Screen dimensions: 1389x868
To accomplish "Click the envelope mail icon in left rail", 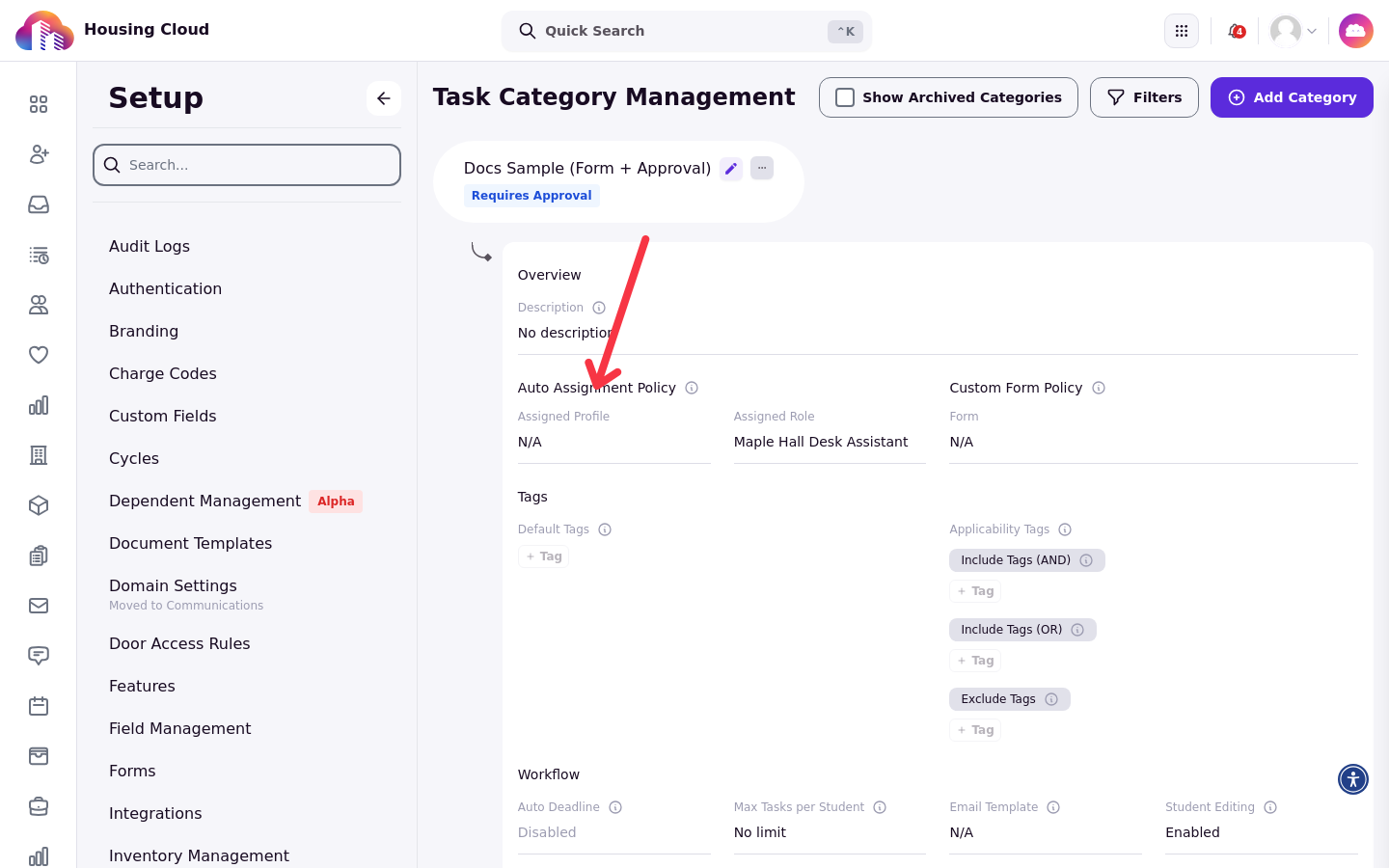I will pyautogui.click(x=39, y=606).
